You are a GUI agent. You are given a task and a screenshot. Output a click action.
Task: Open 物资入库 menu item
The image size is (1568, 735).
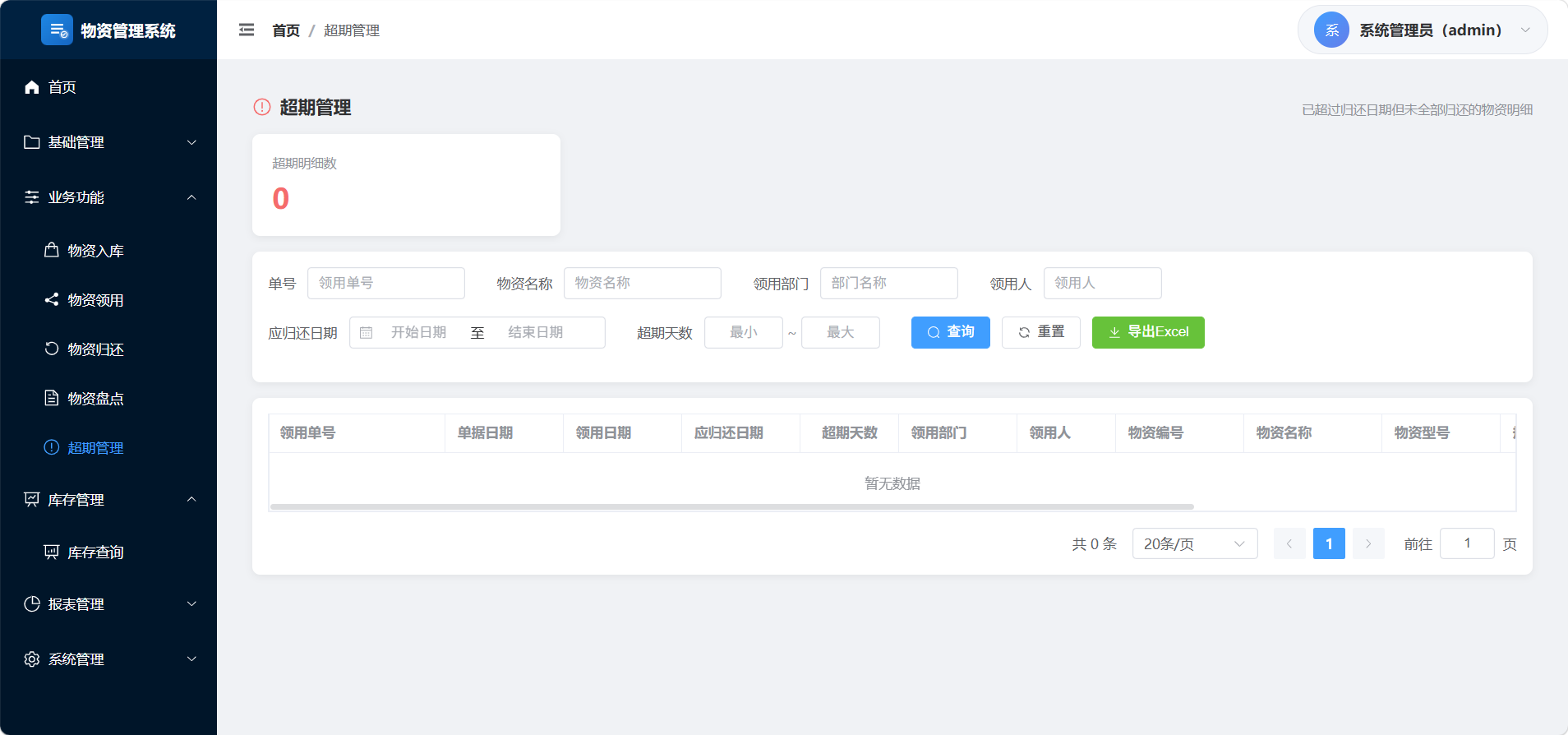tap(108, 251)
